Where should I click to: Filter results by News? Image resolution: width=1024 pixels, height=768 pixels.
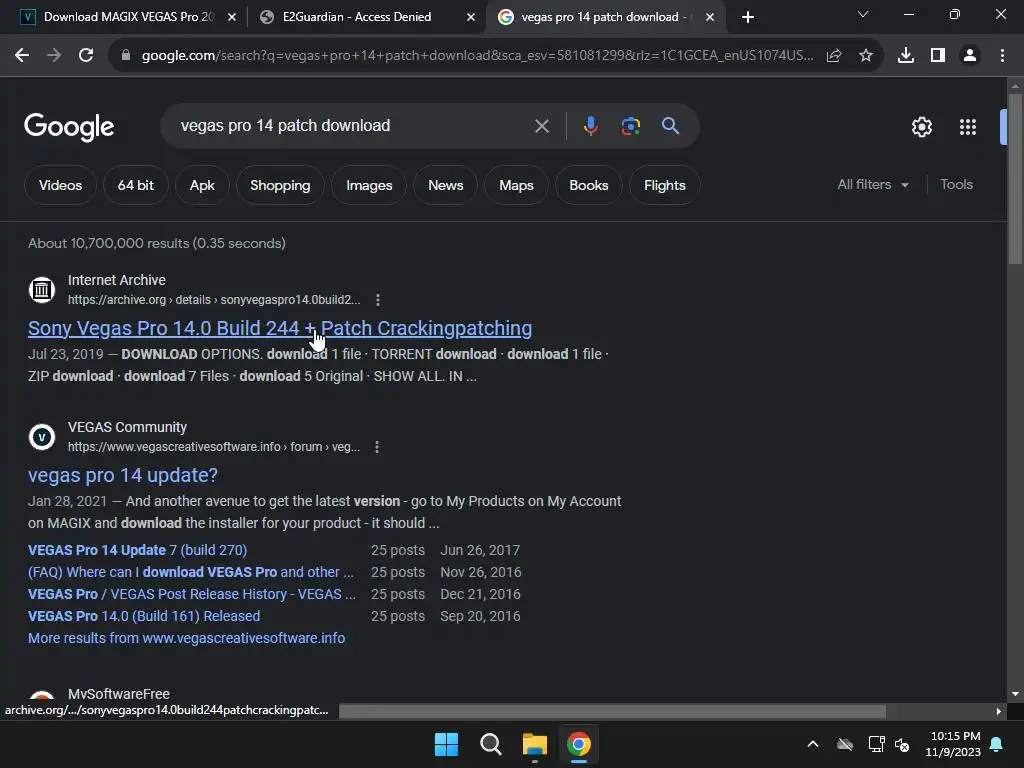click(x=445, y=185)
